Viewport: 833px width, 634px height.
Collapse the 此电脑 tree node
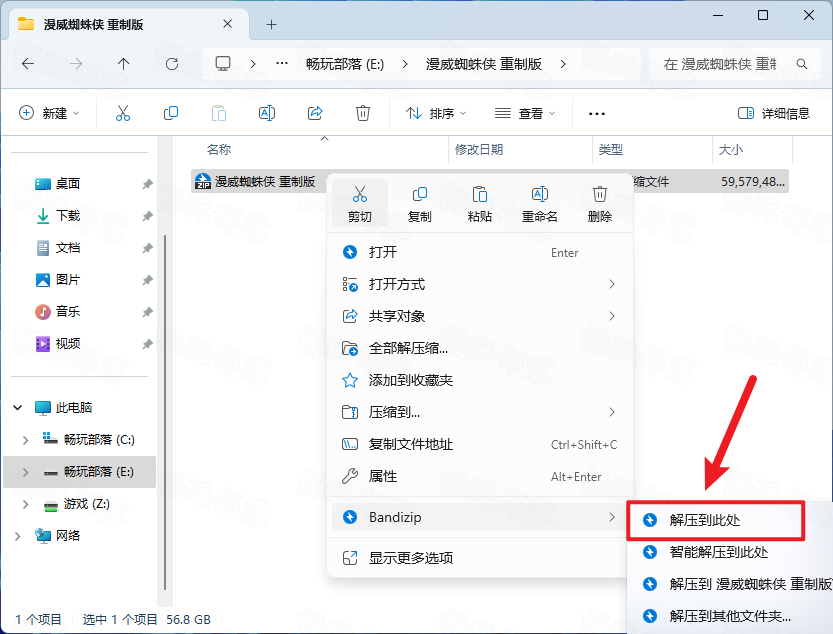tap(18, 408)
